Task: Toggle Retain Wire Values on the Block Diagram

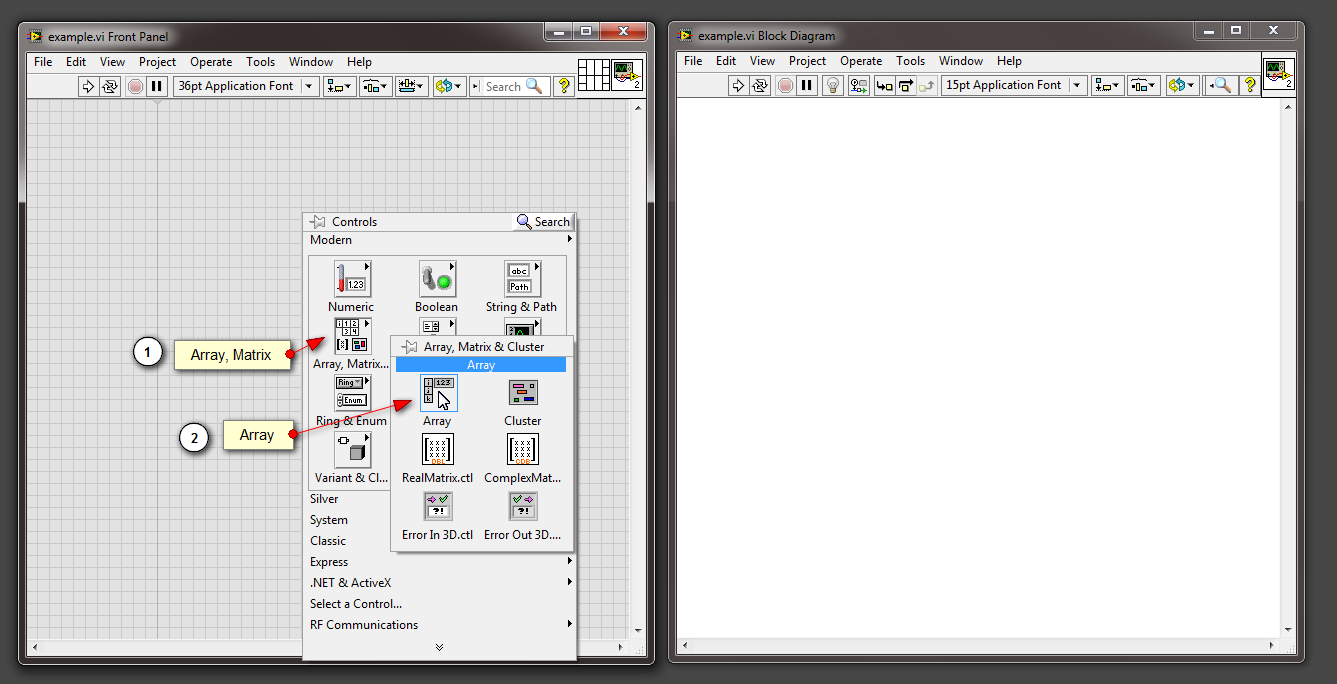Action: [857, 85]
